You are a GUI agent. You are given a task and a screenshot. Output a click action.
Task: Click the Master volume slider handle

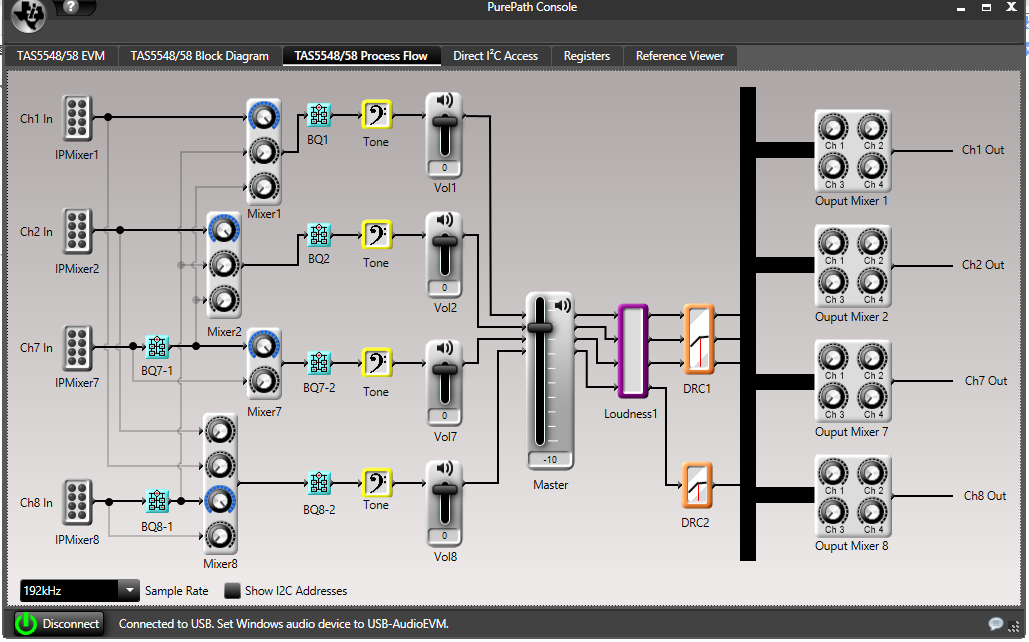[x=540, y=328]
